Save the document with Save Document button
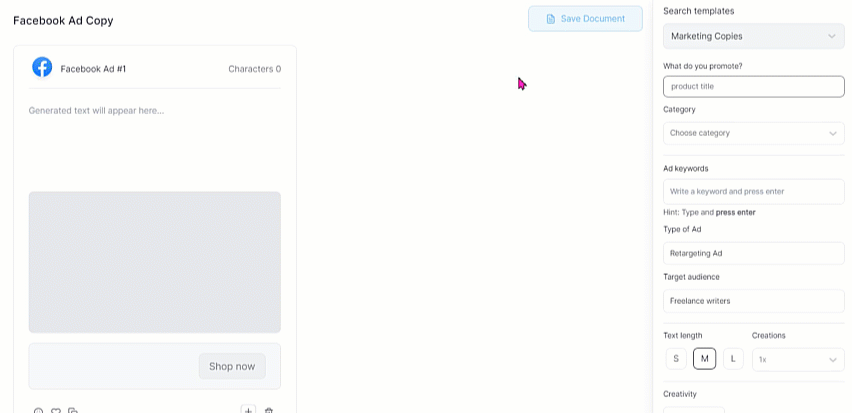Viewport: 852px width, 413px height. [x=585, y=19]
